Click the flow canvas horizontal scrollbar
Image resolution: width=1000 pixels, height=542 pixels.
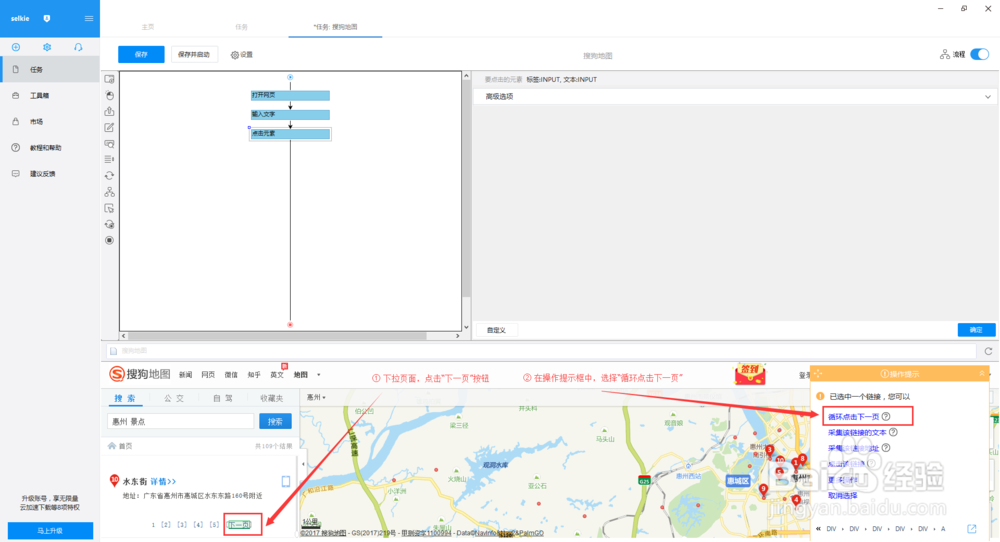(277, 335)
